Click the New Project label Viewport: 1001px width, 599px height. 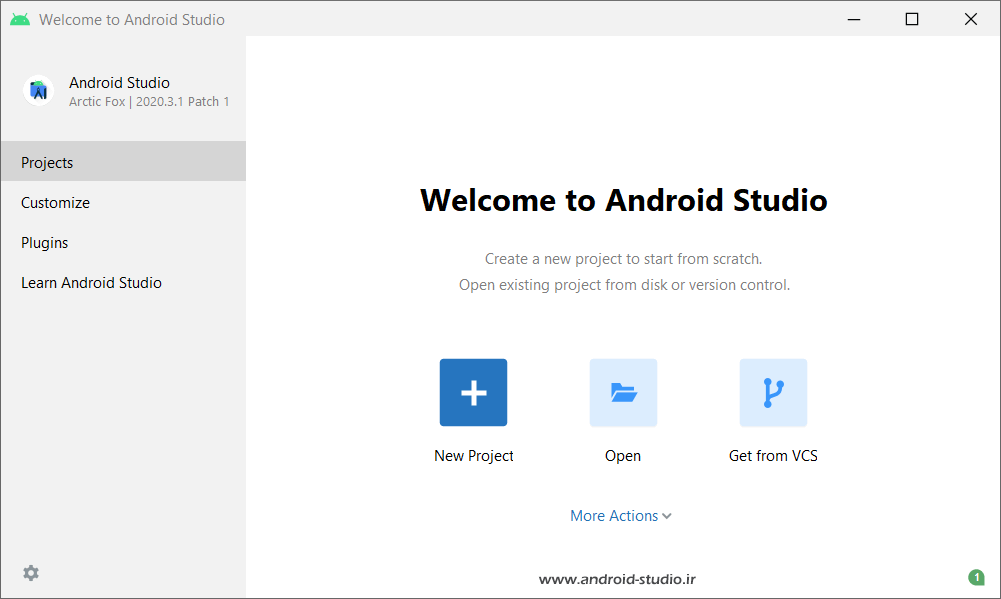pyautogui.click(x=474, y=455)
